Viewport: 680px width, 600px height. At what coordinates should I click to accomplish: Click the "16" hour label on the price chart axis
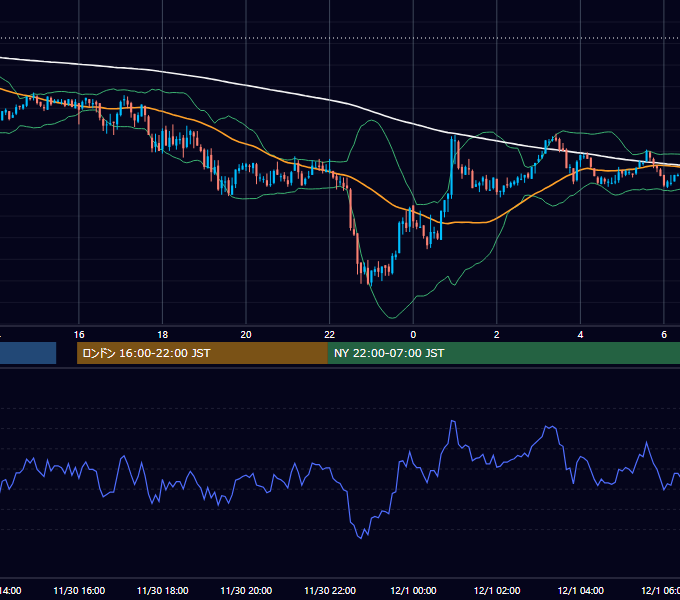[79, 335]
